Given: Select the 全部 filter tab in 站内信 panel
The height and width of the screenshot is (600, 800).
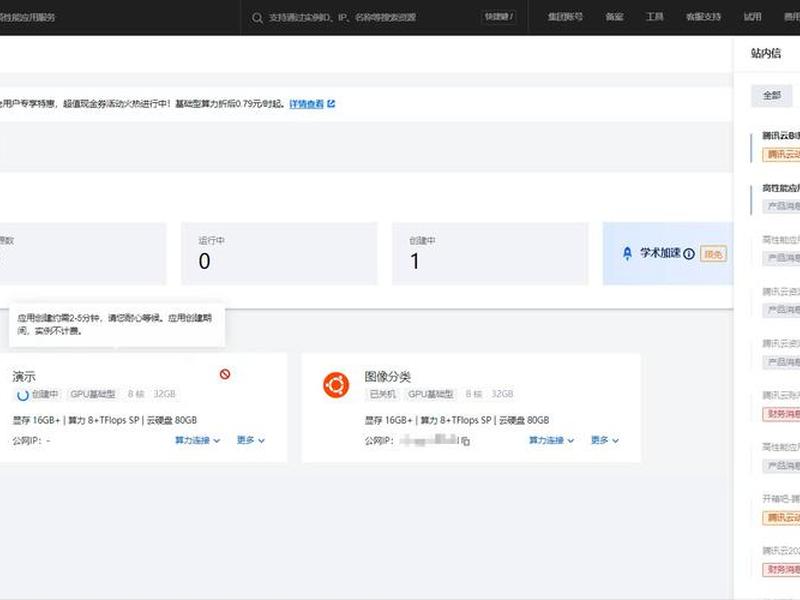Looking at the screenshot, I should (771, 95).
